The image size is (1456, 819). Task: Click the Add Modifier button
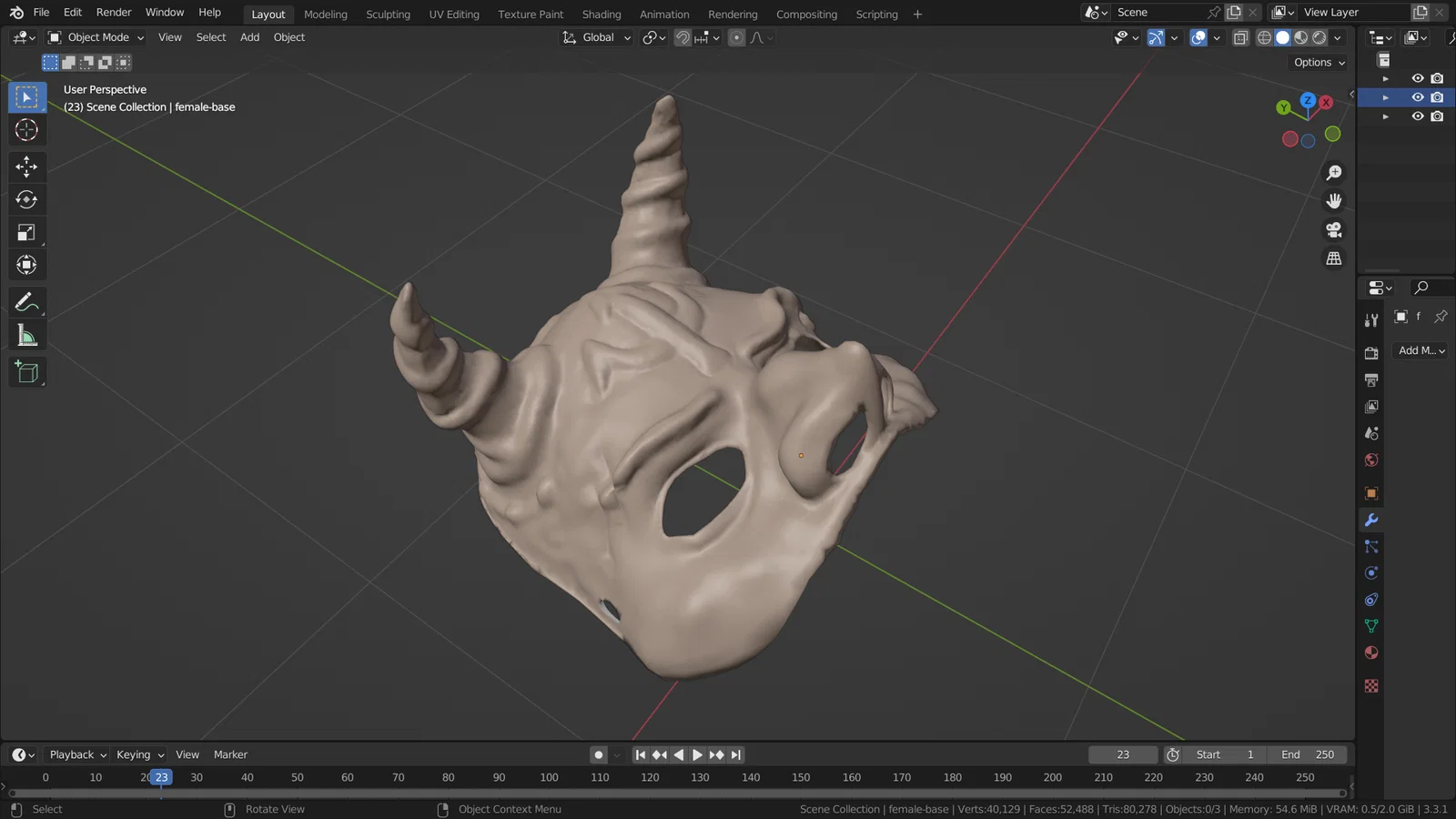[1421, 350]
